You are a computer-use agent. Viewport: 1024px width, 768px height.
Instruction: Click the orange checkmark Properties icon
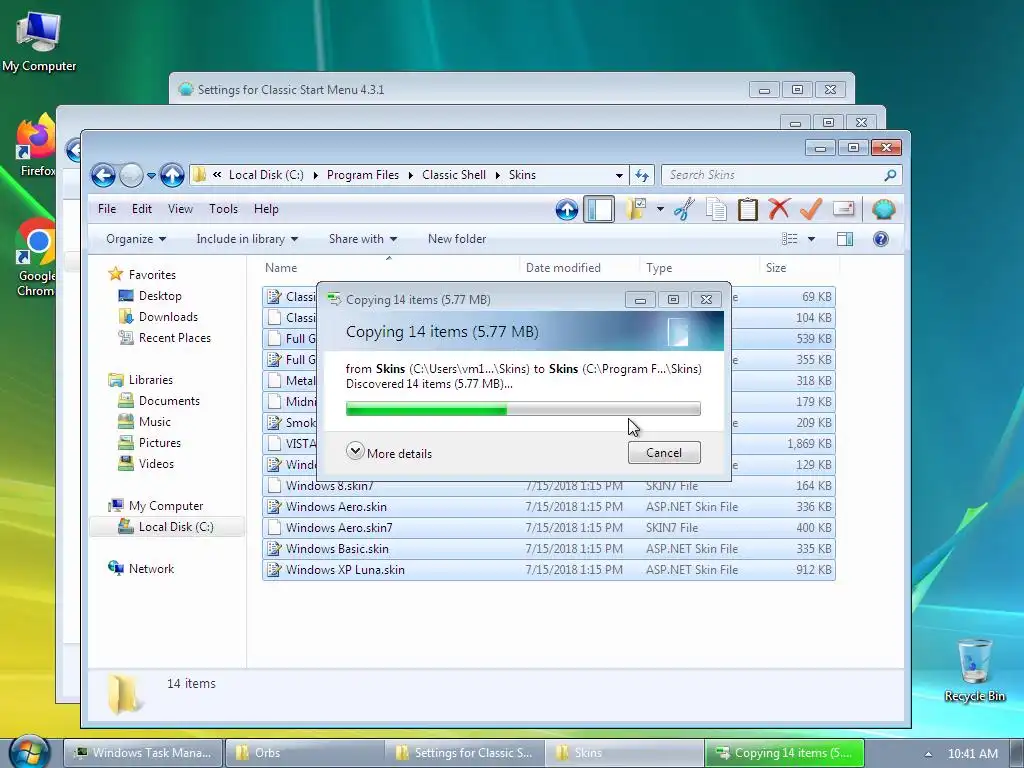coord(810,210)
